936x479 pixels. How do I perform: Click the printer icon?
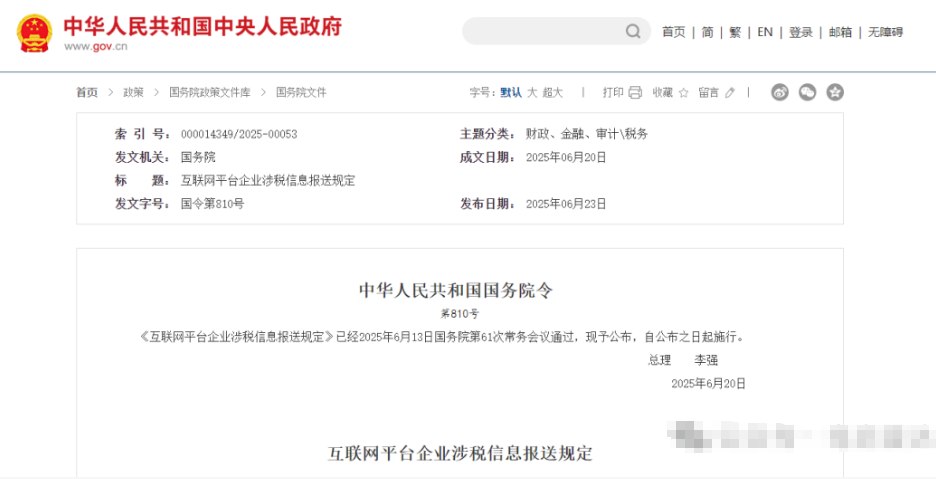pyautogui.click(x=635, y=93)
